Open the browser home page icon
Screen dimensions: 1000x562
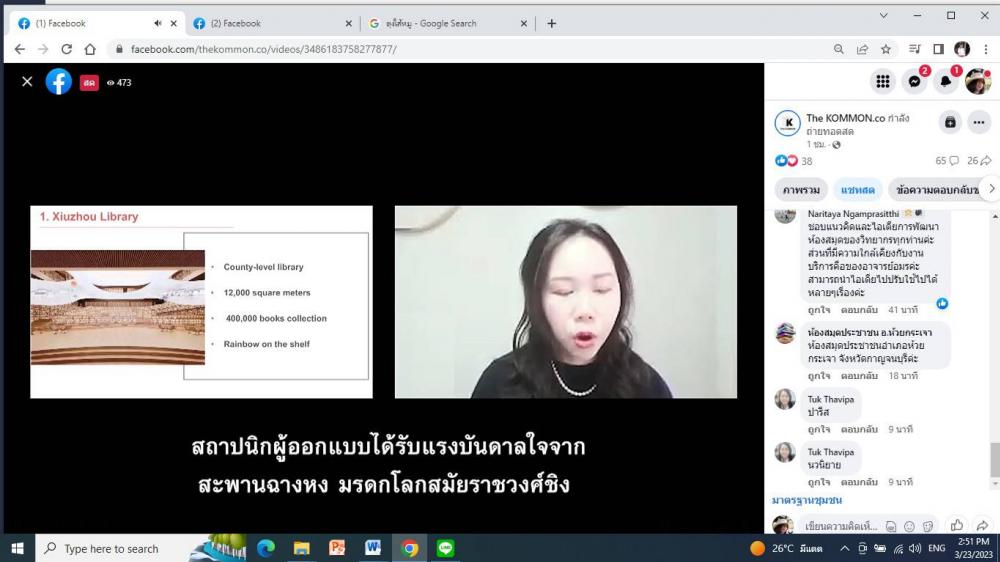tap(90, 49)
